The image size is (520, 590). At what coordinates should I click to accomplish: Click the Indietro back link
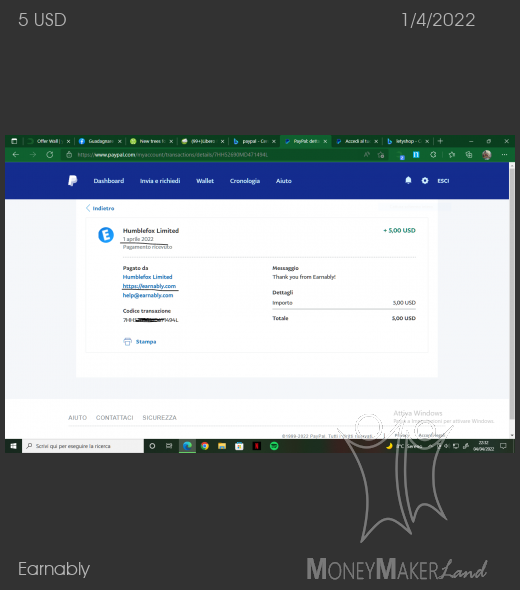pyautogui.click(x=100, y=208)
